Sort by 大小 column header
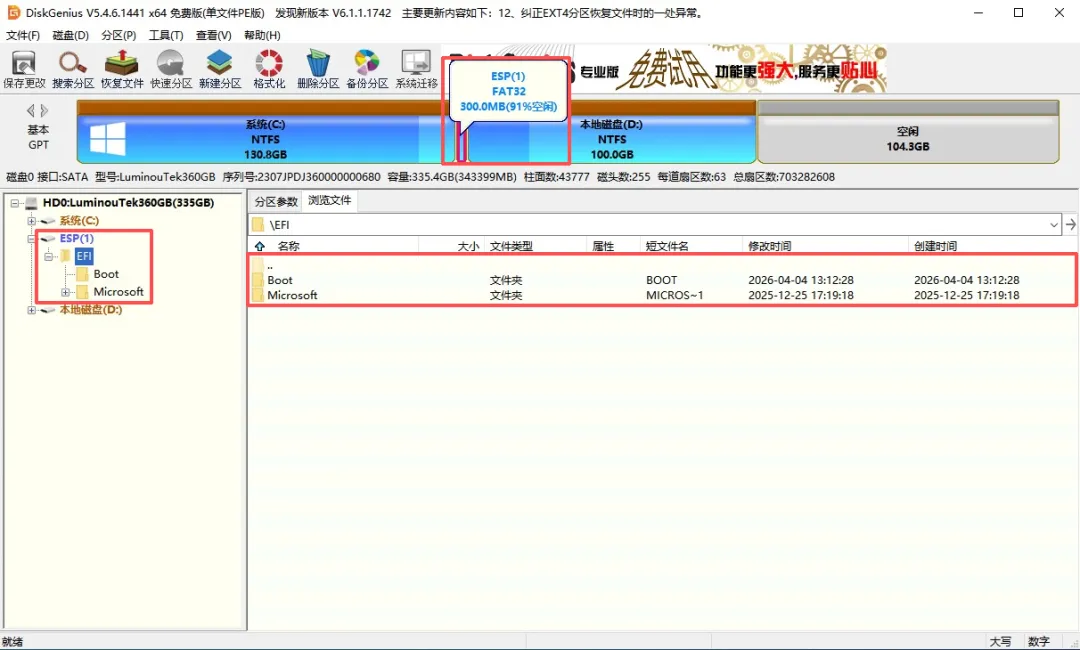The image size is (1080, 650). point(452,246)
